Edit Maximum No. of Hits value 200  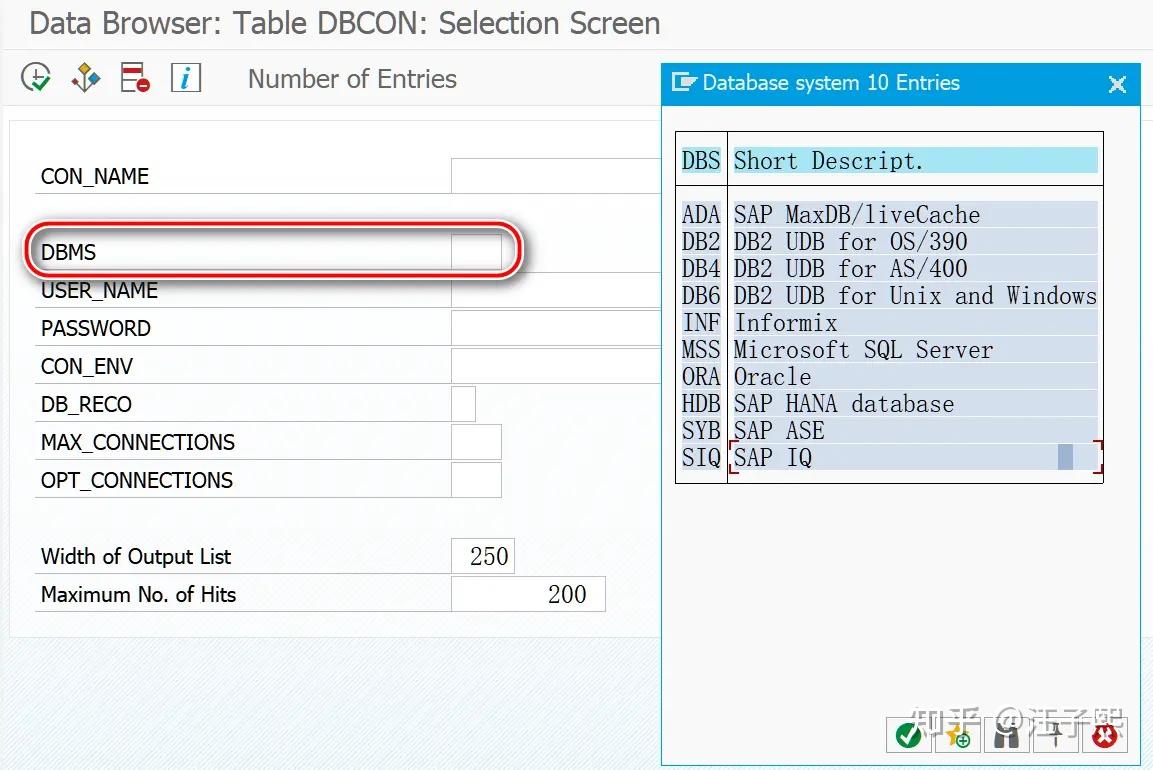(528, 594)
